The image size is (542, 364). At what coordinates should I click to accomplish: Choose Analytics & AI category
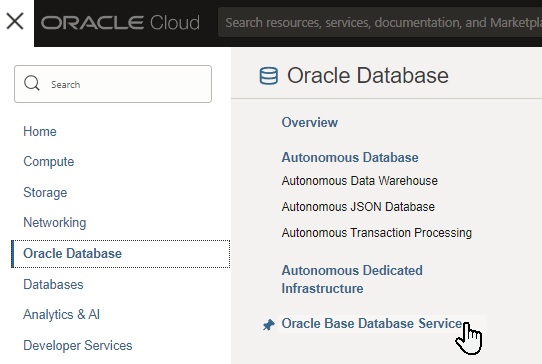point(62,315)
